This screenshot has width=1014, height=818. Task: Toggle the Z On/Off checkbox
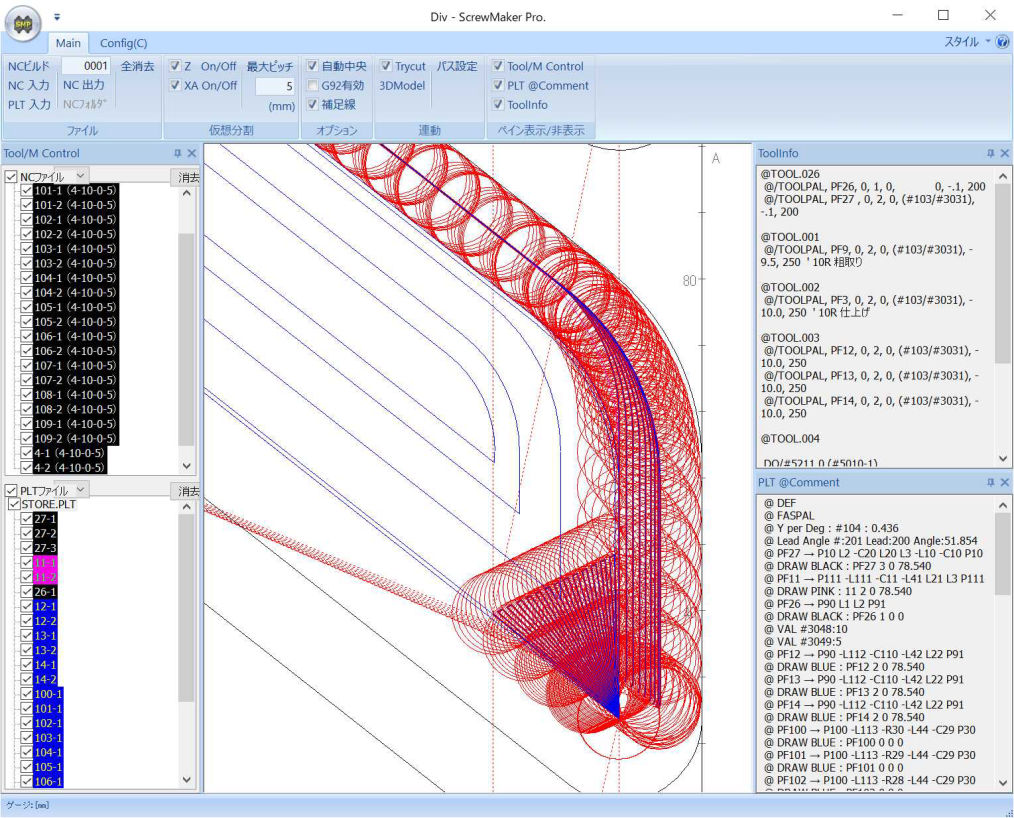(175, 67)
